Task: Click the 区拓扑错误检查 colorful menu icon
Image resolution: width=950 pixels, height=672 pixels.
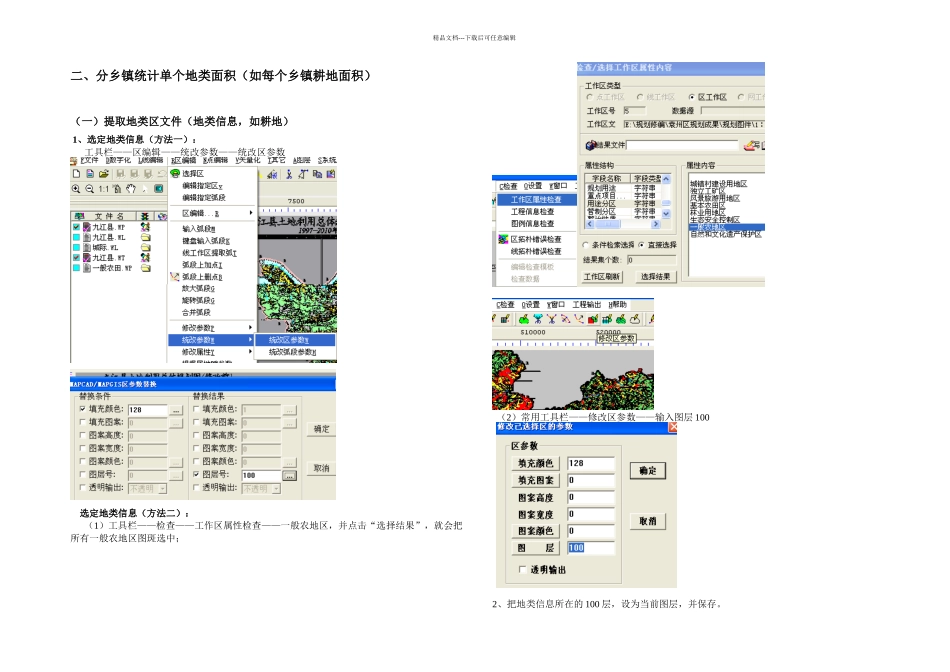Action: [503, 239]
